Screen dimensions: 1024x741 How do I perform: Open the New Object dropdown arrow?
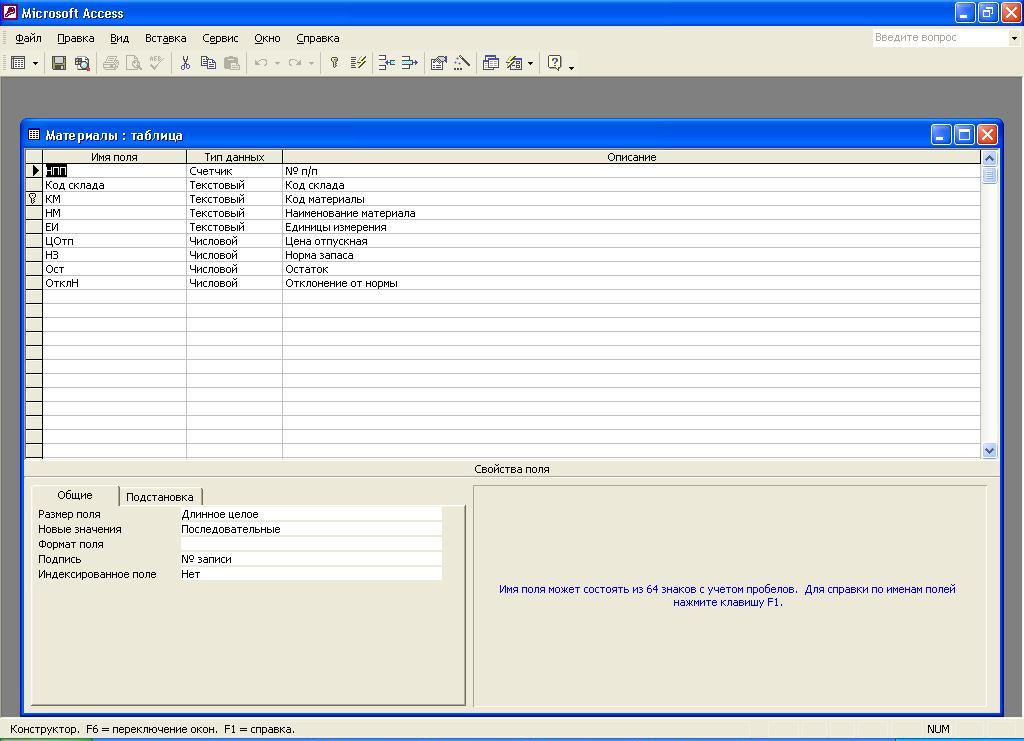point(530,63)
